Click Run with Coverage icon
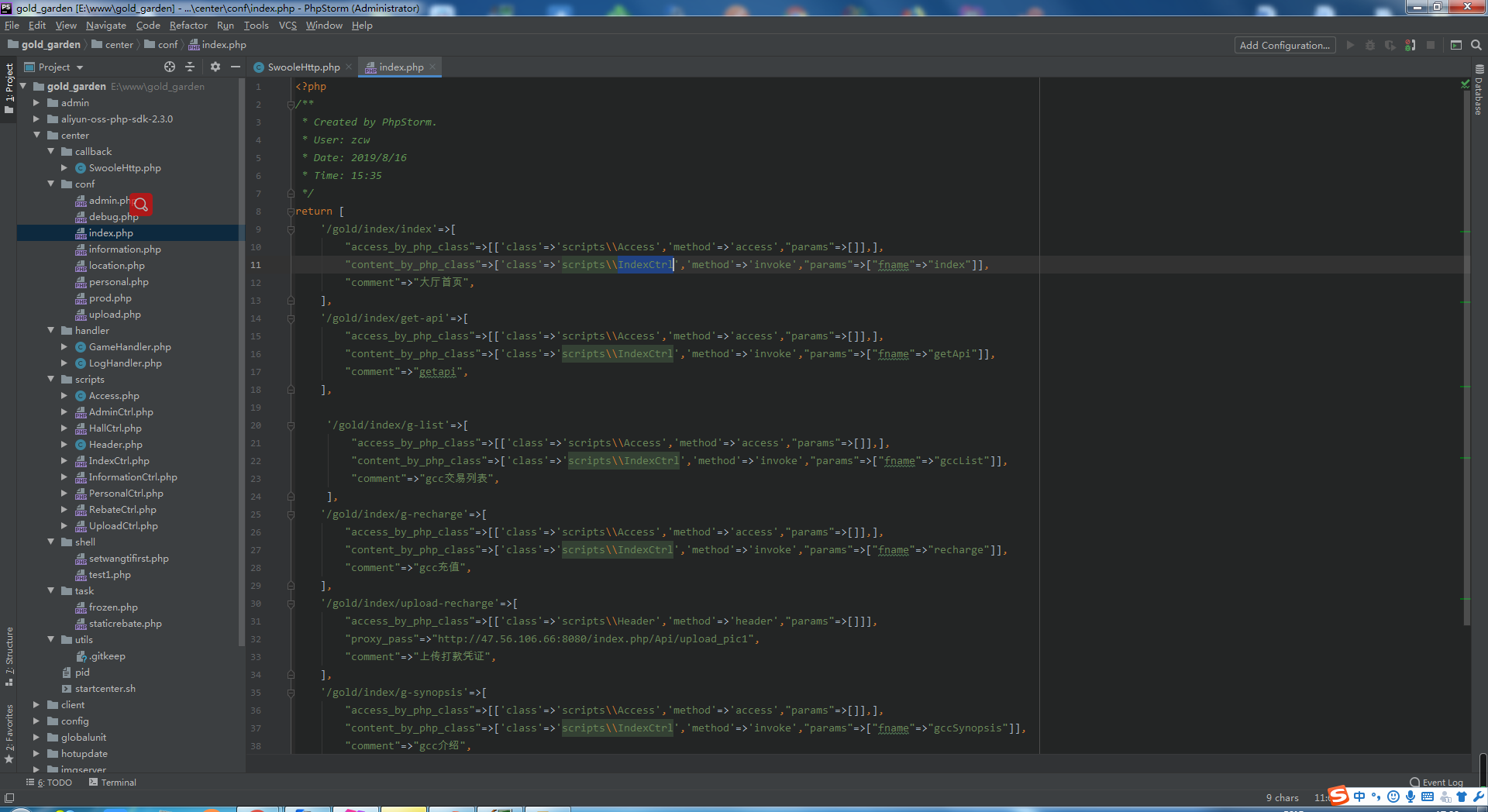The height and width of the screenshot is (812, 1488). pyautogui.click(x=1390, y=45)
